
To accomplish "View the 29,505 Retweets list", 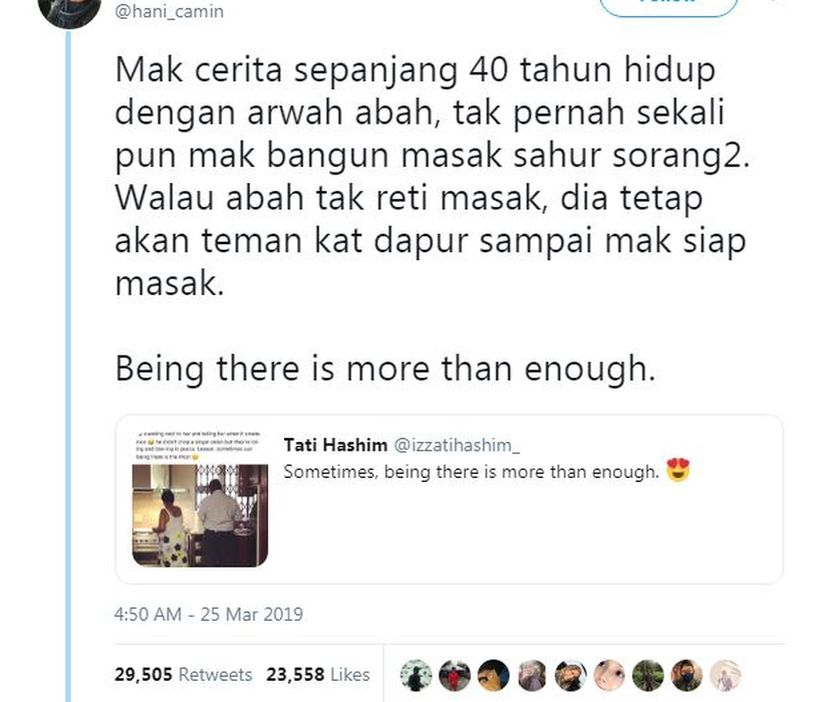I will tap(183, 674).
